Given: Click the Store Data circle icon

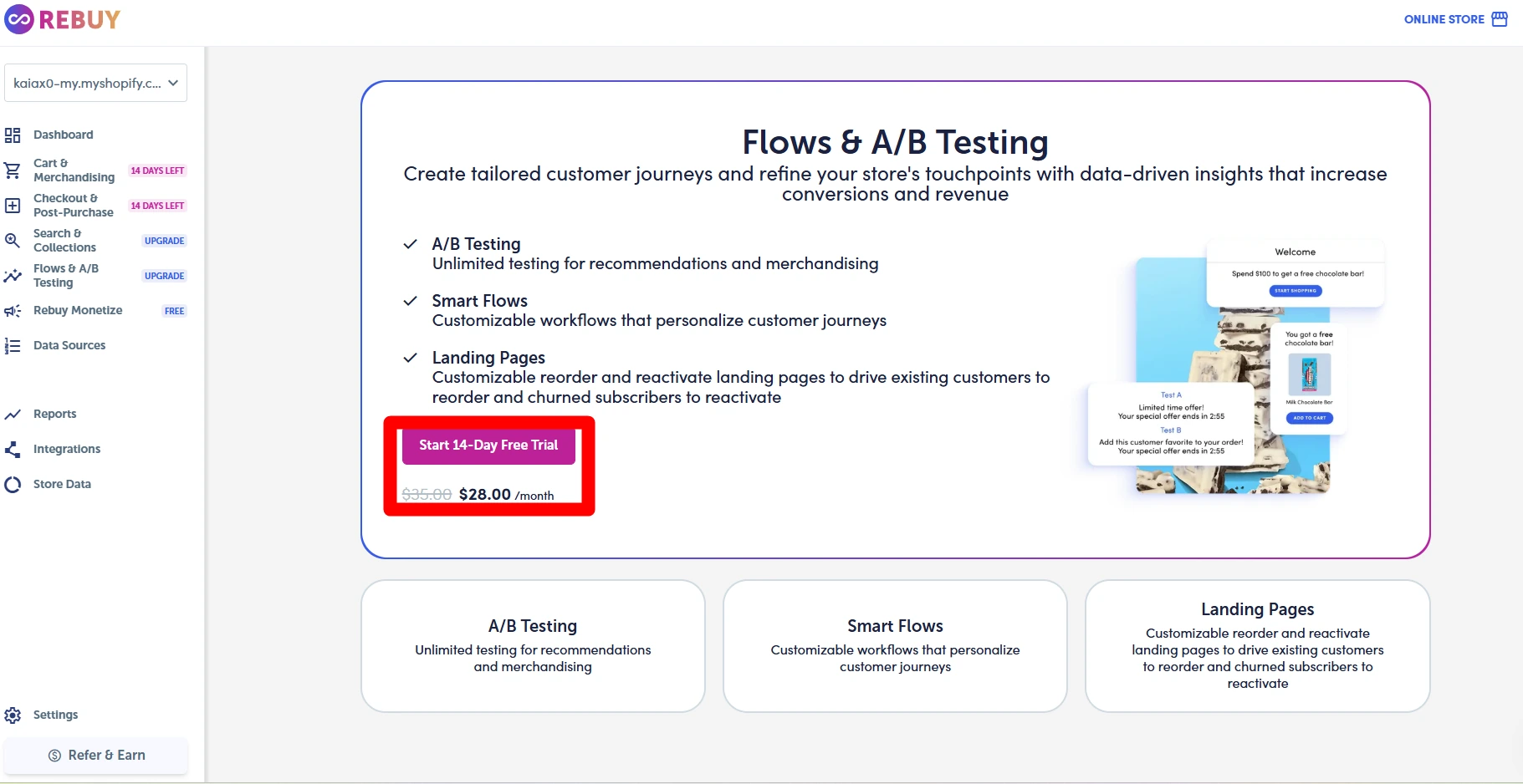Looking at the screenshot, I should tap(13, 484).
